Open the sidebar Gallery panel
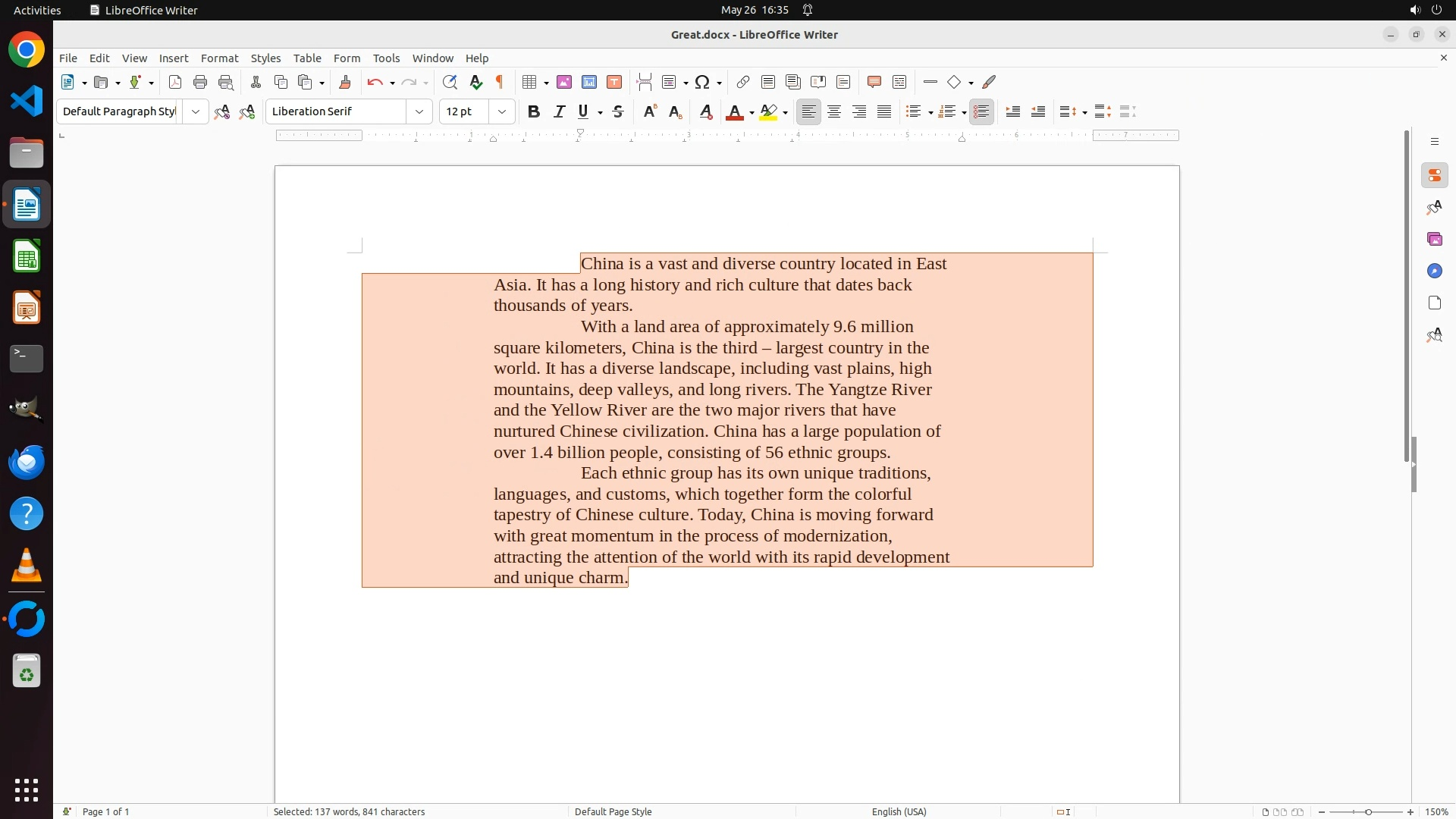Image resolution: width=1456 pixels, height=819 pixels. click(1434, 239)
